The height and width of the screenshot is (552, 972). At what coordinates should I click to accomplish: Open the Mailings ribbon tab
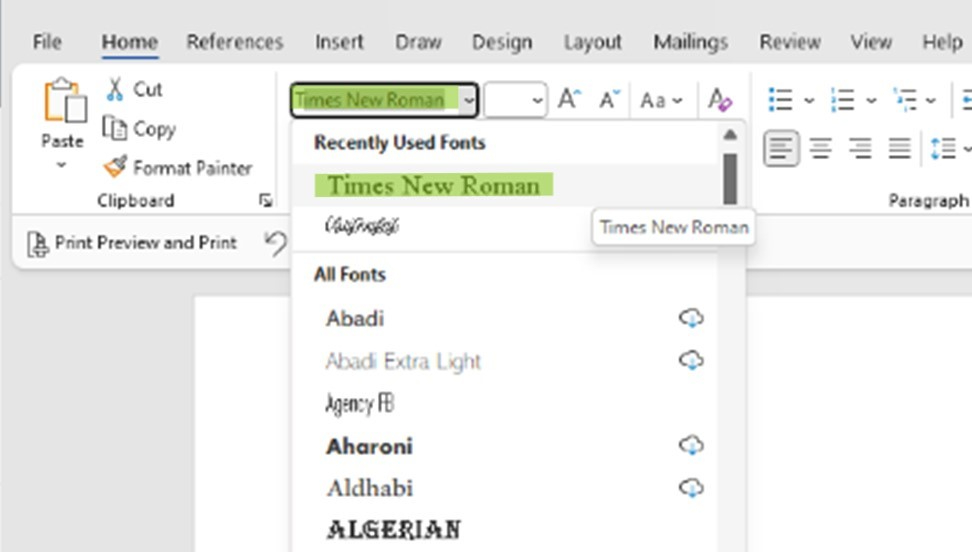coord(690,42)
